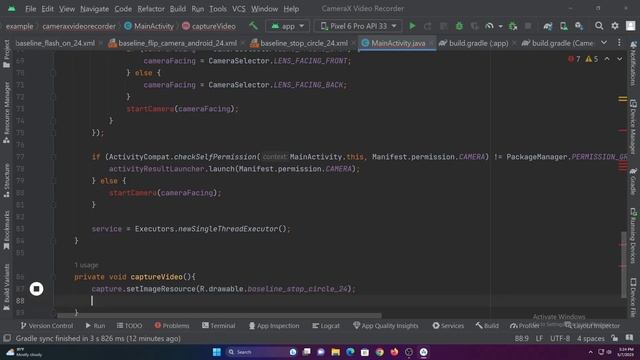The image size is (640, 360).
Task: Open the App Inspection tool window
Action: pos(274,326)
